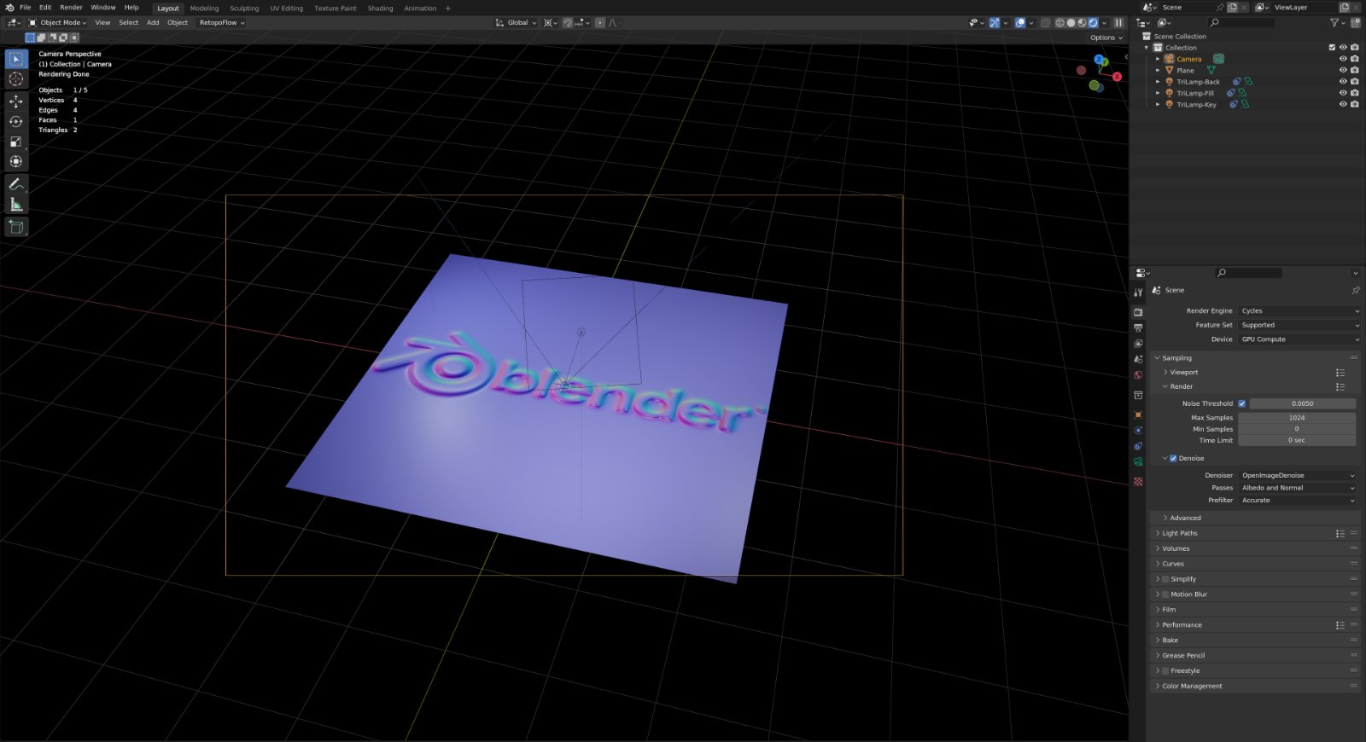Image resolution: width=1366 pixels, height=742 pixels.
Task: Open the View Layer properties tab
Action: click(x=1138, y=343)
